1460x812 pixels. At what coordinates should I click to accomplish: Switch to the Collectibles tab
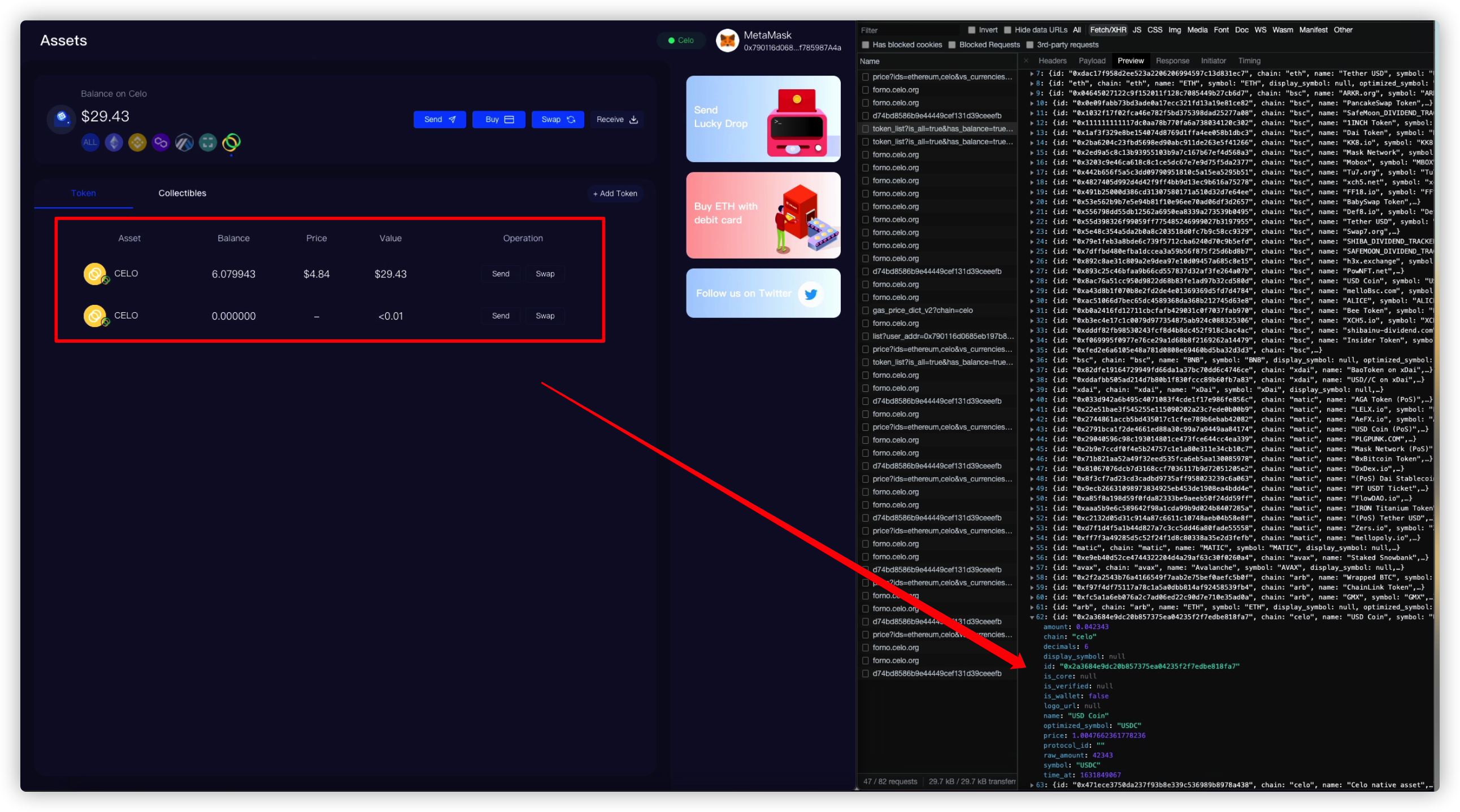click(x=182, y=193)
